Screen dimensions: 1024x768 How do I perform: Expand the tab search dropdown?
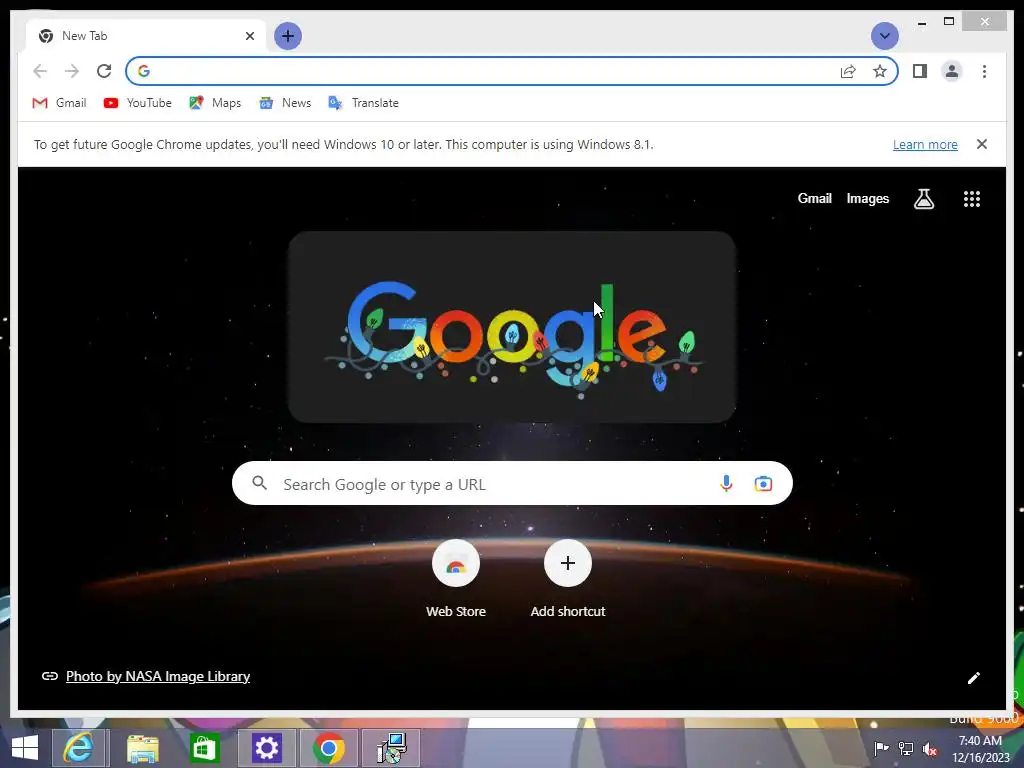pos(884,36)
